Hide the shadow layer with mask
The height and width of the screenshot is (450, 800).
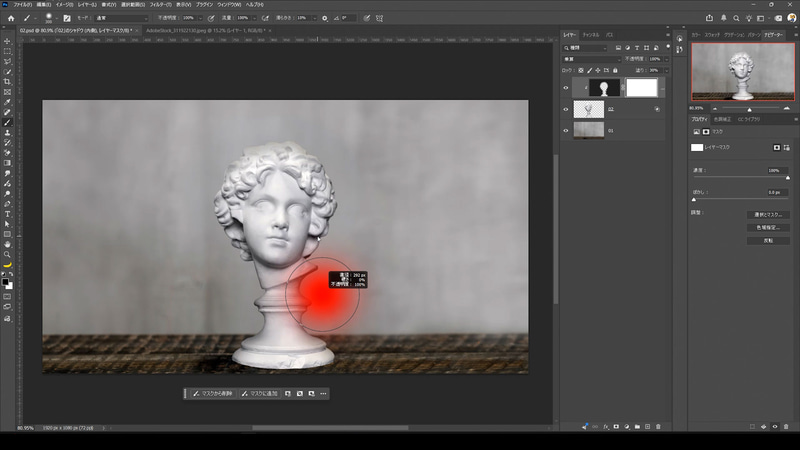pyautogui.click(x=565, y=88)
